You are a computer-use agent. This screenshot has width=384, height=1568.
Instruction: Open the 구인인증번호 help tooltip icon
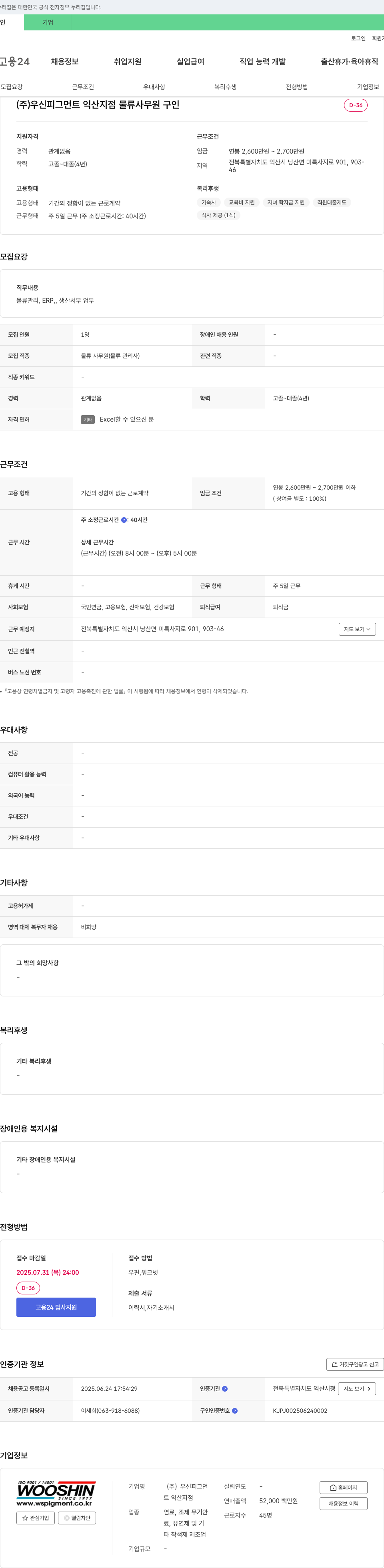coord(235,1410)
